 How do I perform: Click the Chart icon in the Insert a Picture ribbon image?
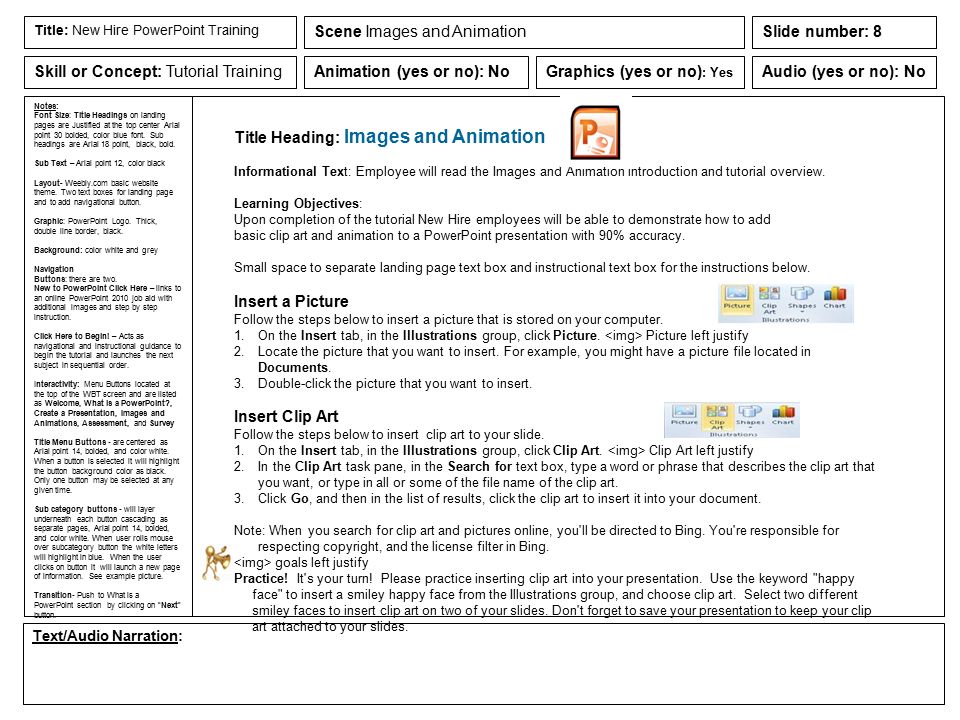click(x=834, y=298)
